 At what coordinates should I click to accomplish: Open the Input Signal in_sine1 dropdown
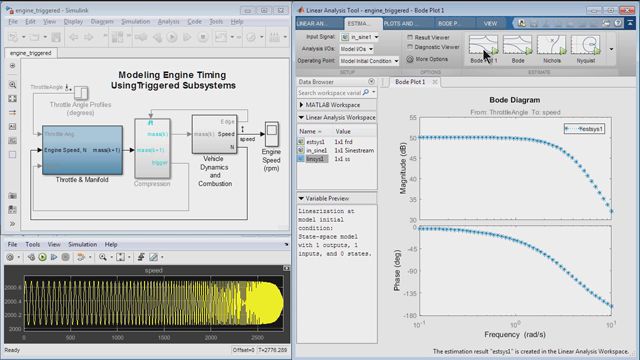pos(360,37)
